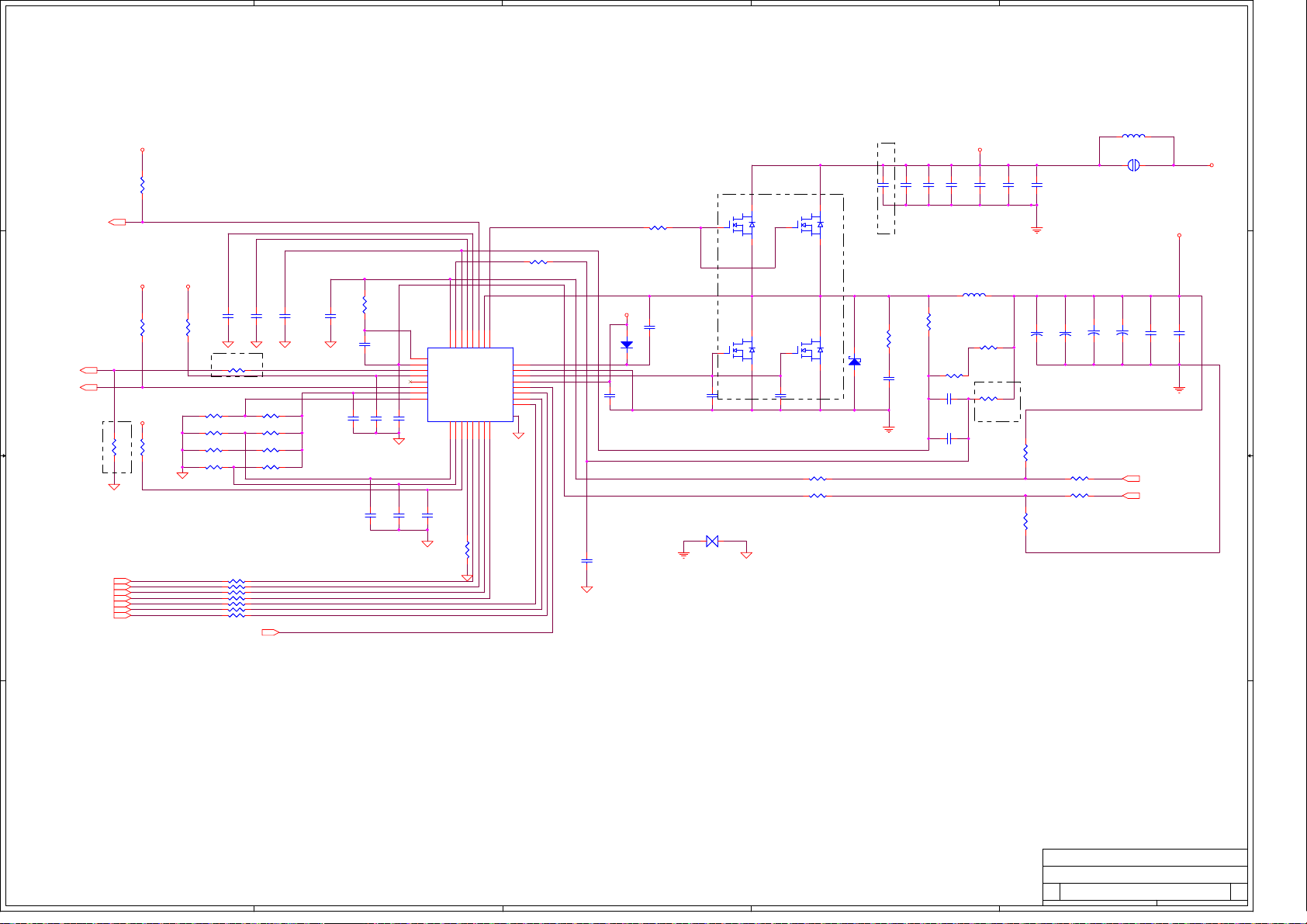
Task: Select the round fuse symbol on the top rail
Action: click(1133, 165)
